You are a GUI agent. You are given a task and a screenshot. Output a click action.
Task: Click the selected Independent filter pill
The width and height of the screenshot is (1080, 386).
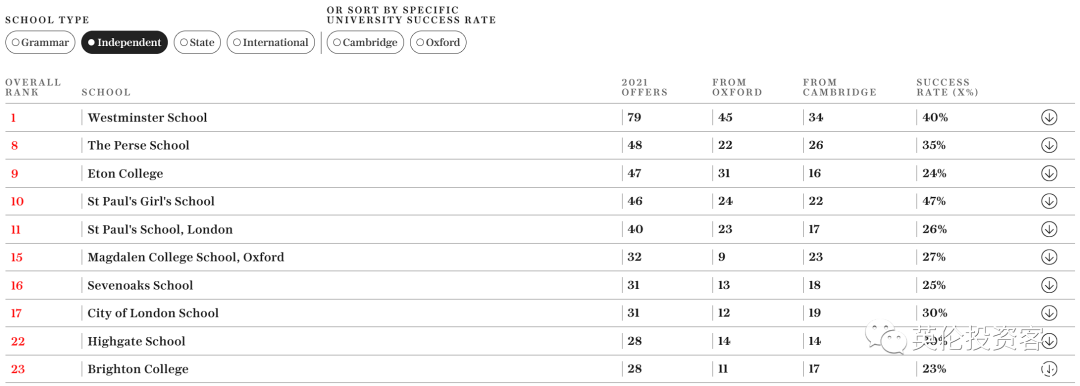[x=124, y=43]
